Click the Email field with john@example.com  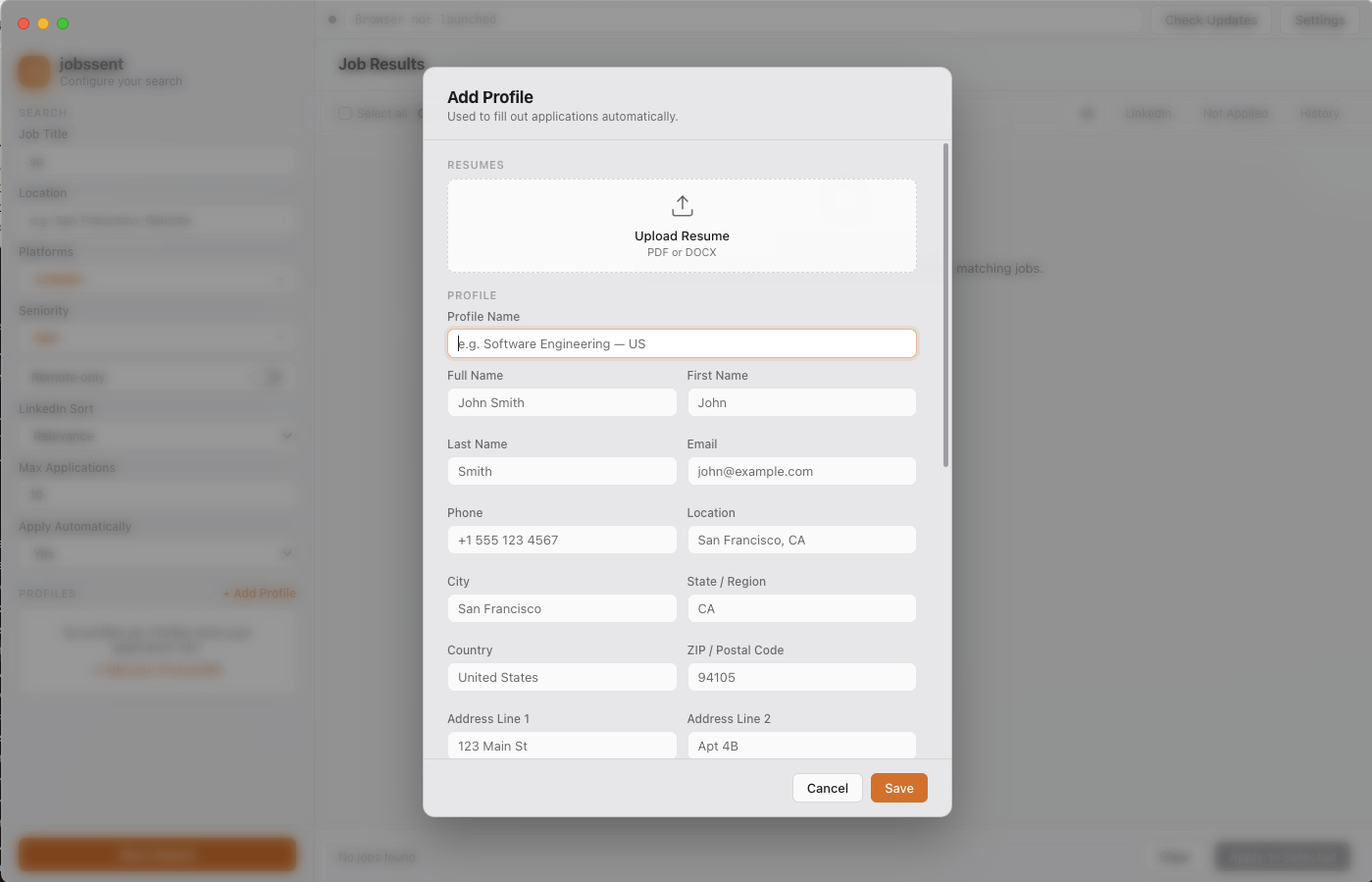click(801, 471)
